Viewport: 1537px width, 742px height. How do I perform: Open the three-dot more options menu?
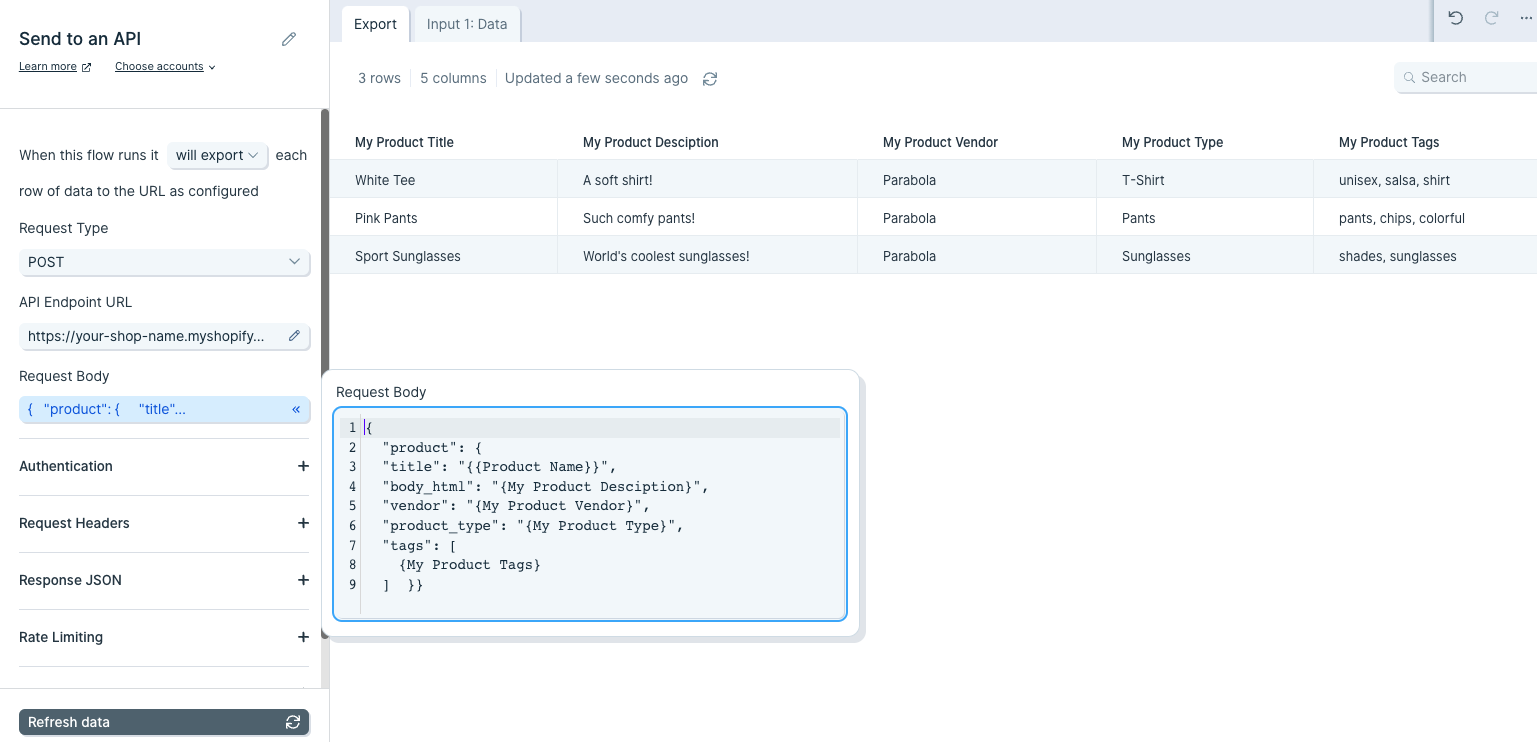pyautogui.click(x=1526, y=18)
